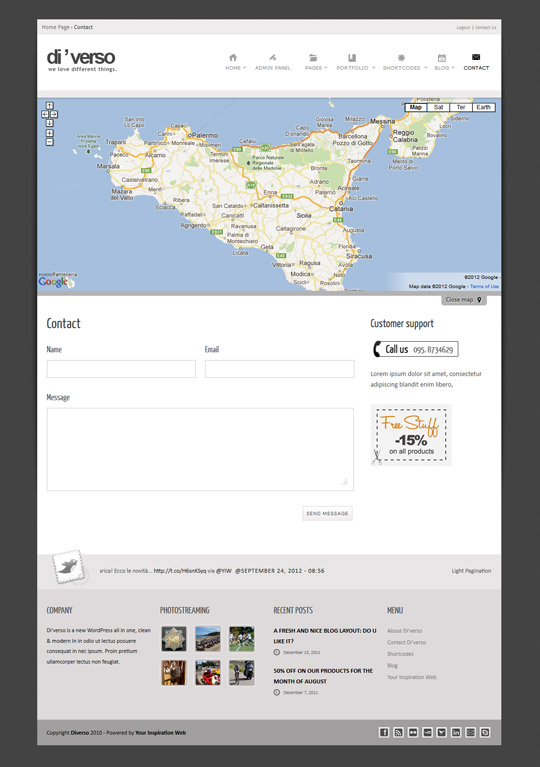540x767 pixels.
Task: Focus the Name input field
Action: point(121,369)
